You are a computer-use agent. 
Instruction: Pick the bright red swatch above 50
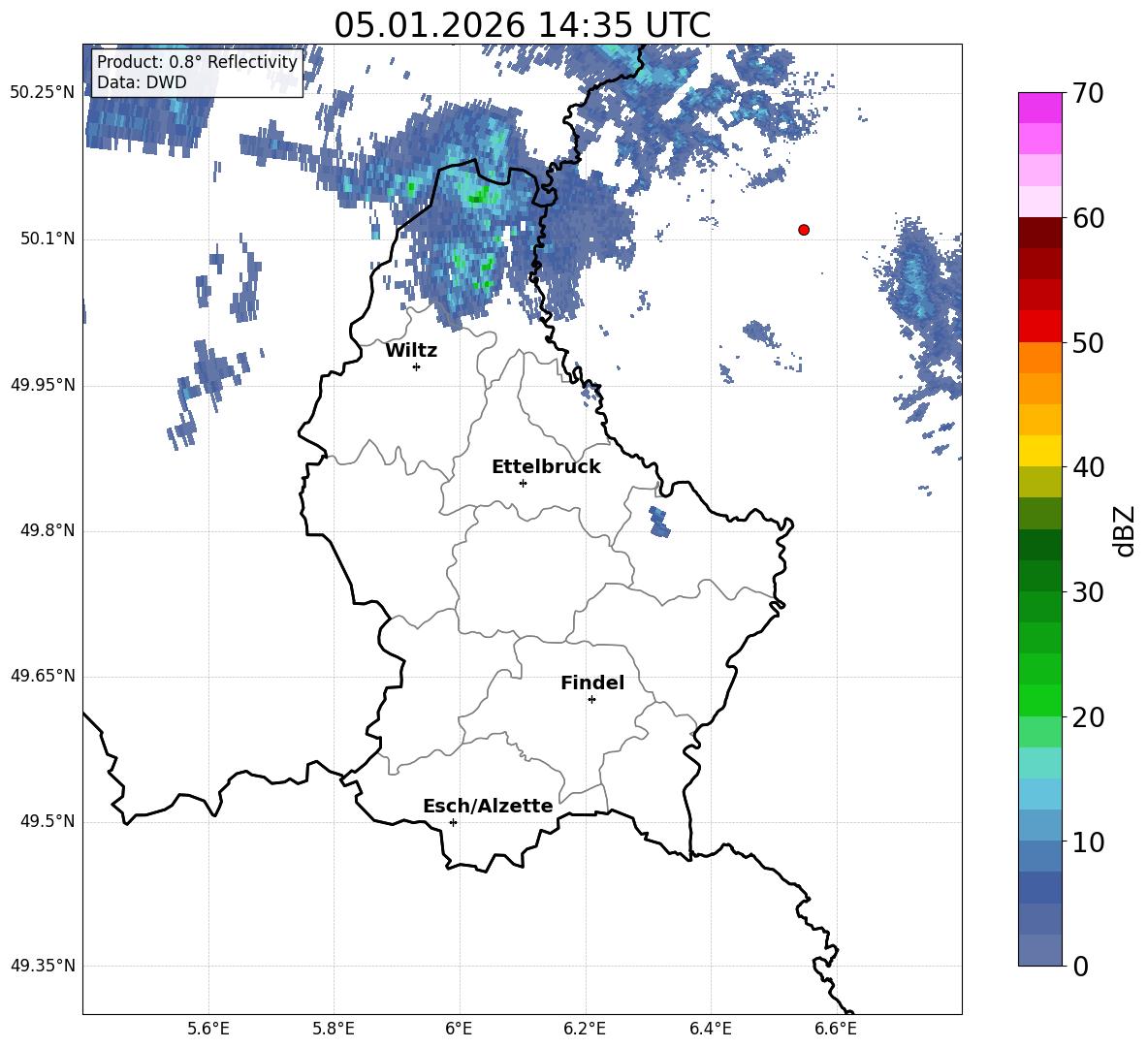pos(1040,327)
